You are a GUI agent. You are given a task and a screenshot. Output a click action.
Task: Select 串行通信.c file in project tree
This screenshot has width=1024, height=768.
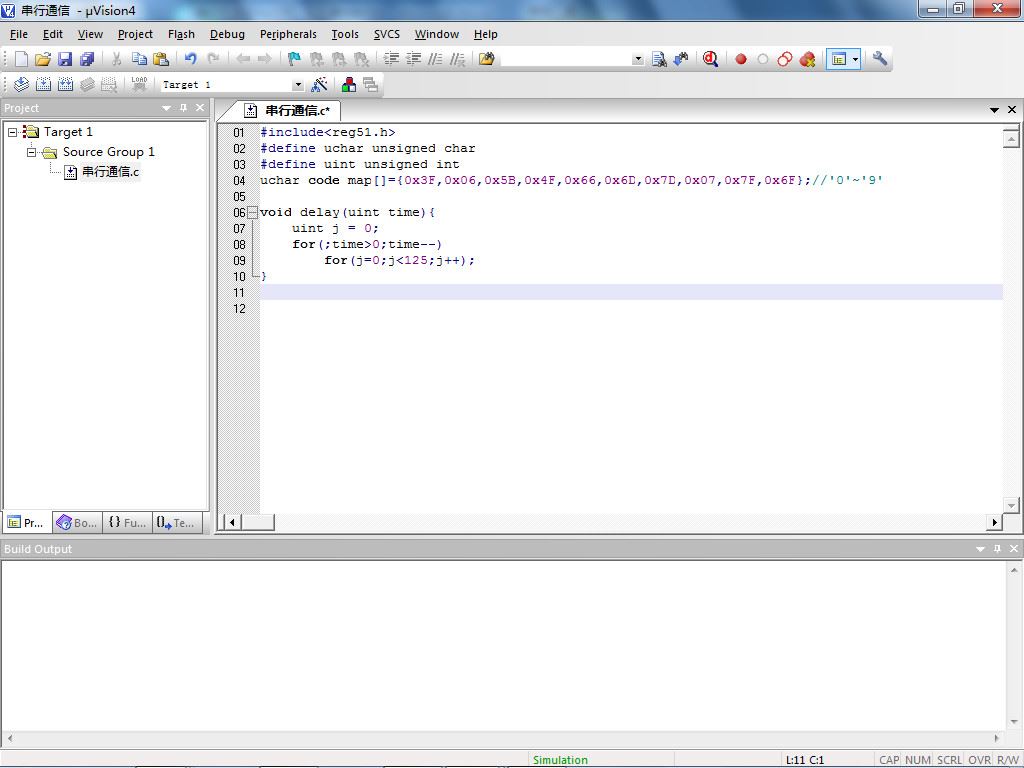coord(110,172)
